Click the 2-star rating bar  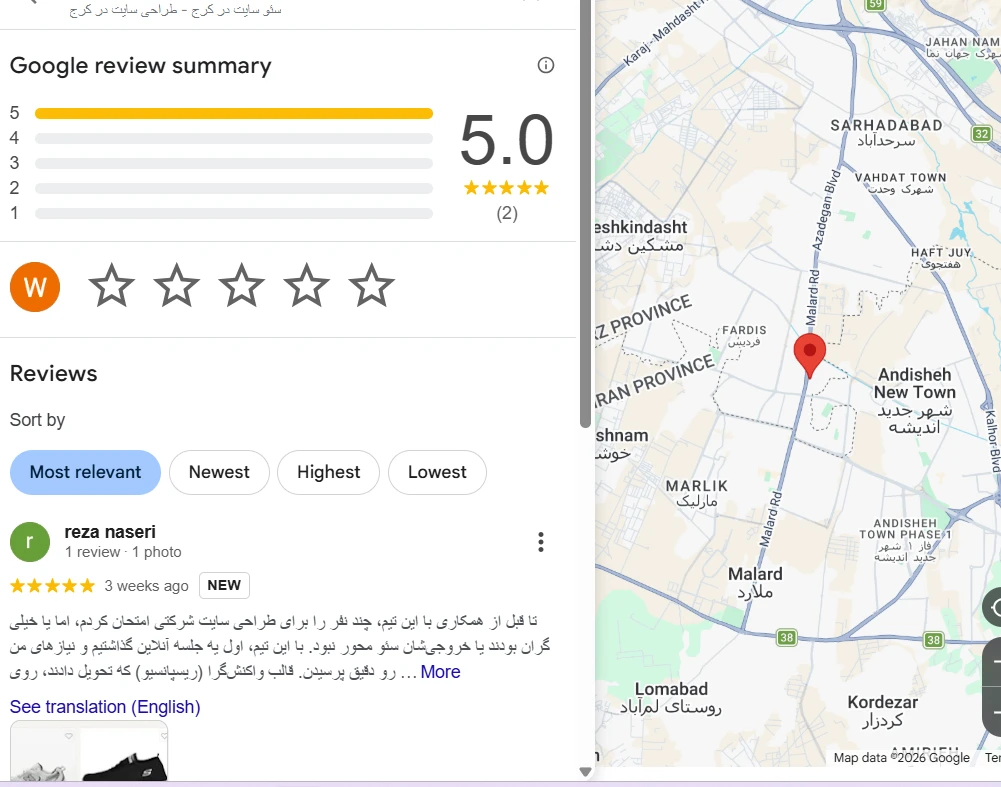(234, 188)
